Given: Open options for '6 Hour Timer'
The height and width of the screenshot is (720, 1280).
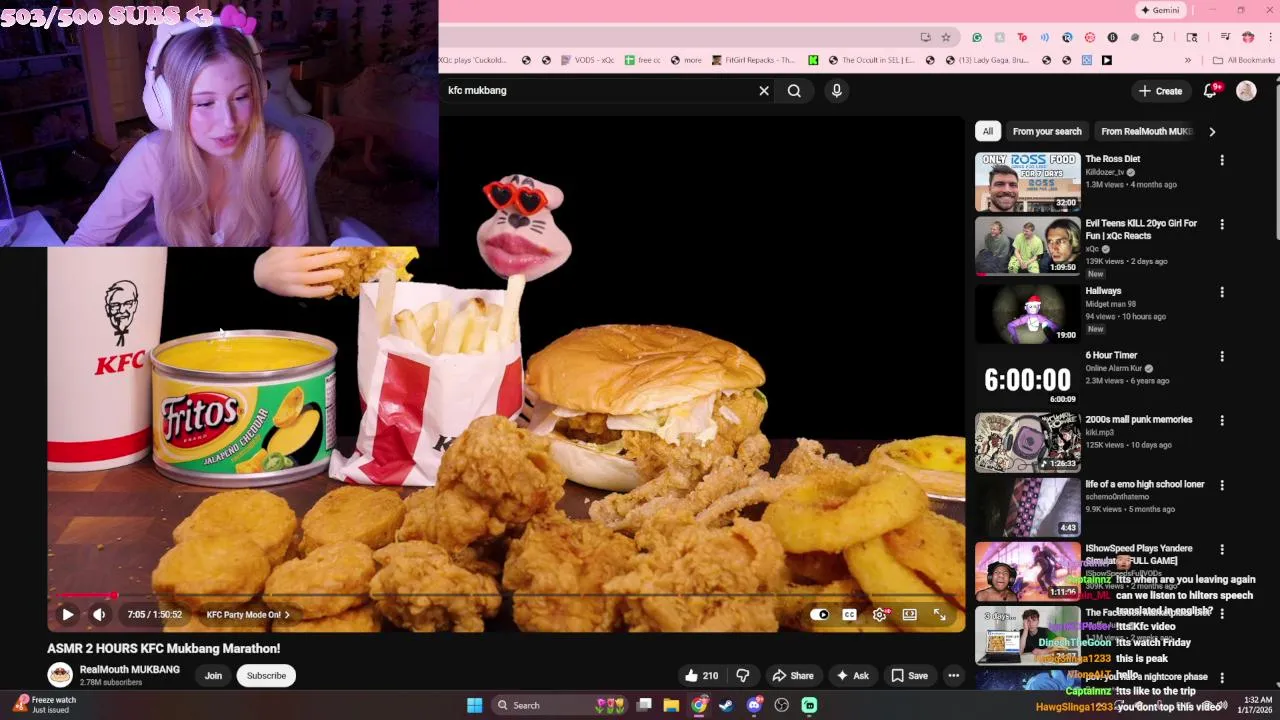Looking at the screenshot, I should [x=1222, y=356].
